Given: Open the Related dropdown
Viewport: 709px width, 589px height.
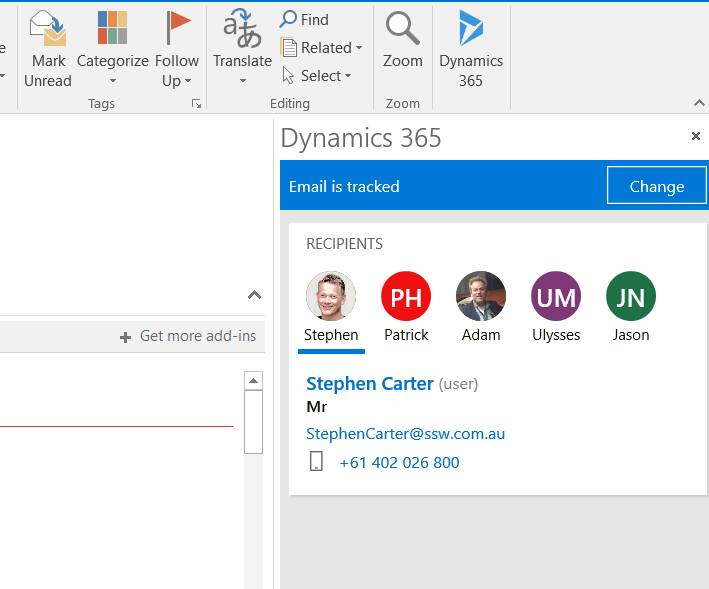Looking at the screenshot, I should 321,47.
